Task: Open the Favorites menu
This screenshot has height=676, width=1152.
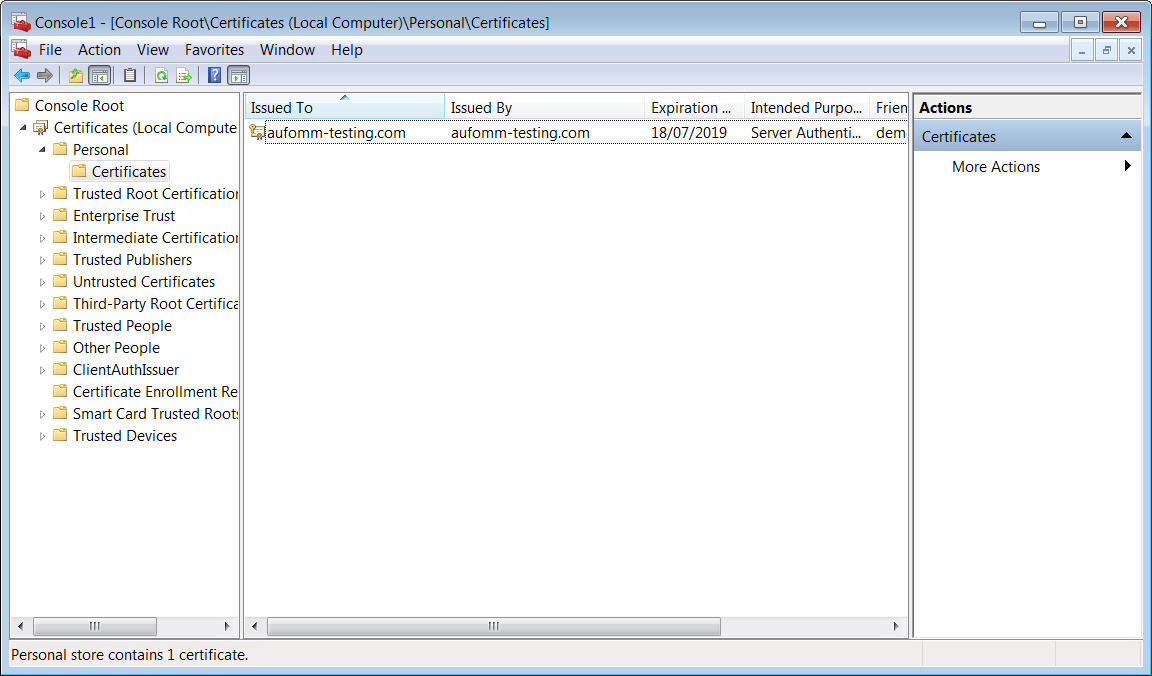Action: tap(214, 50)
